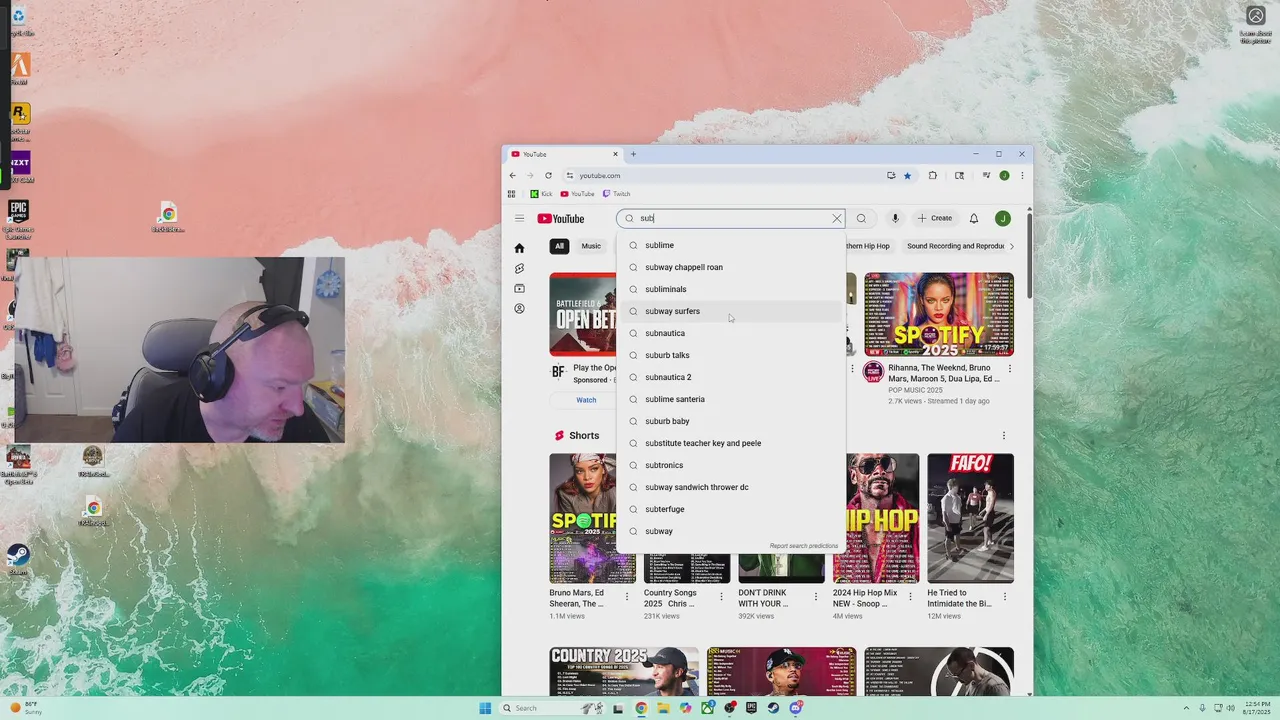Click Report search predictions link
The width and height of the screenshot is (1280, 720).
(804, 546)
